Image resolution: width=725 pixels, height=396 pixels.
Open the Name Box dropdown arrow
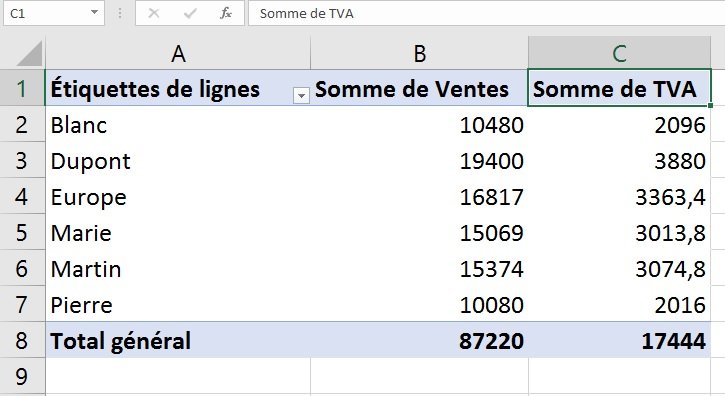[94, 12]
